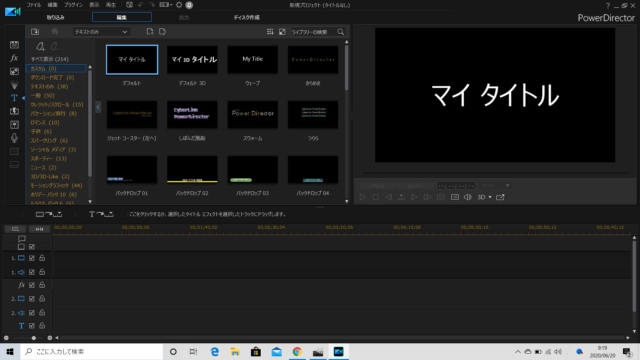Open the second menu in the menu bar
Viewport: 640px width, 360px height.
click(x=52, y=5)
